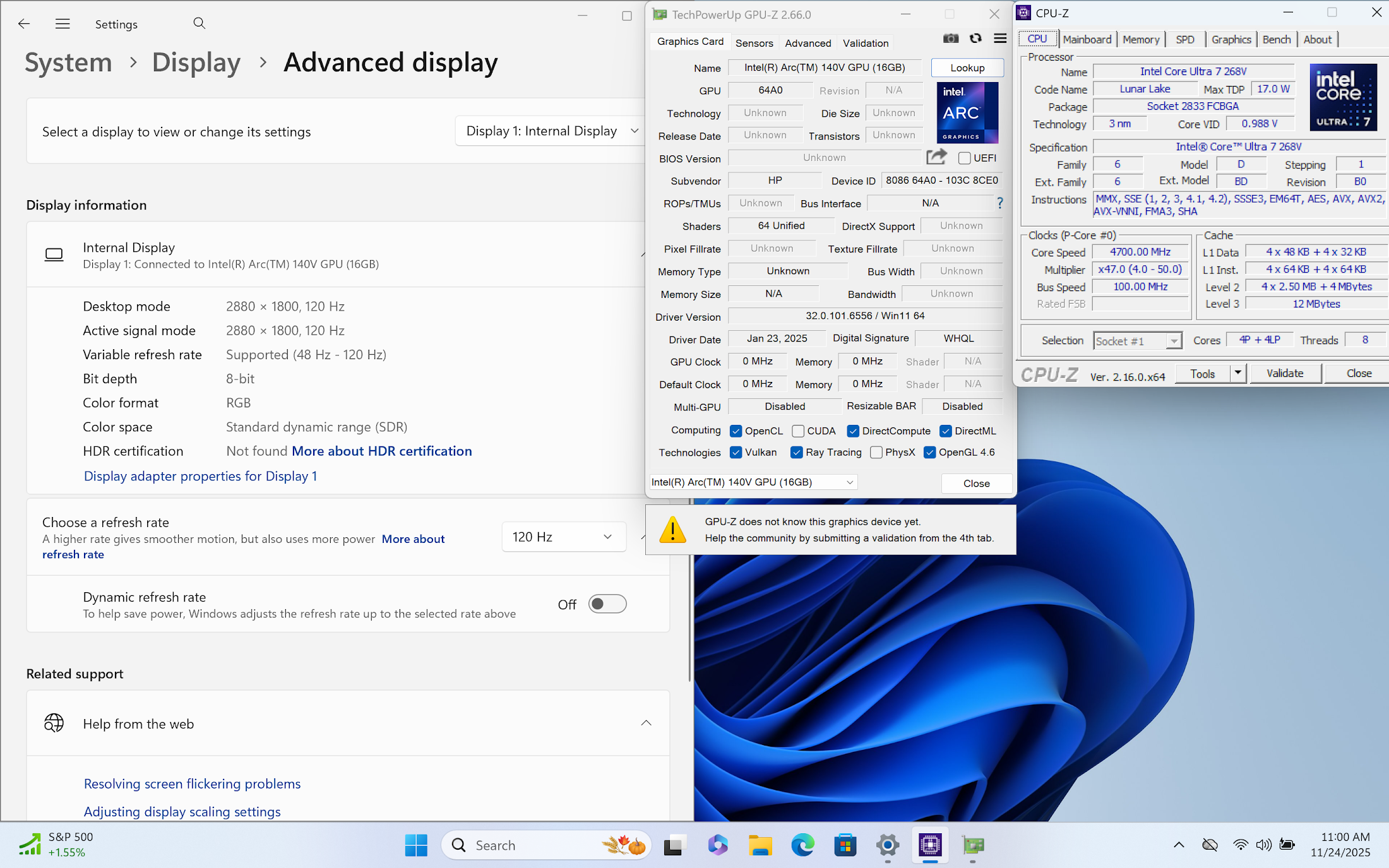Tick the CUDA checkbox
1389x868 pixels.
[x=798, y=431]
